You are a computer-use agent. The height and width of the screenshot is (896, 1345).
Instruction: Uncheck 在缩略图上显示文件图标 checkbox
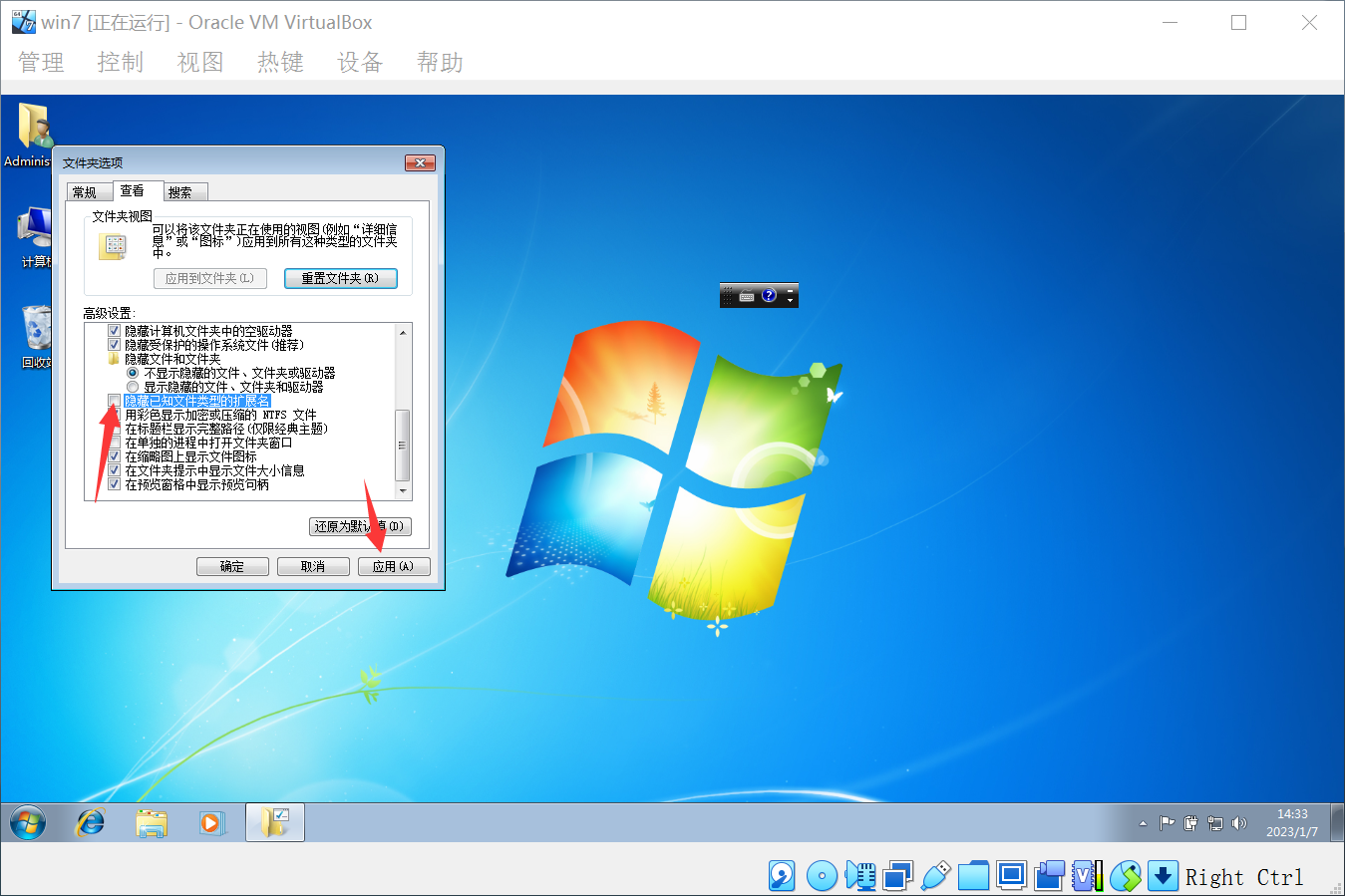[x=114, y=456]
